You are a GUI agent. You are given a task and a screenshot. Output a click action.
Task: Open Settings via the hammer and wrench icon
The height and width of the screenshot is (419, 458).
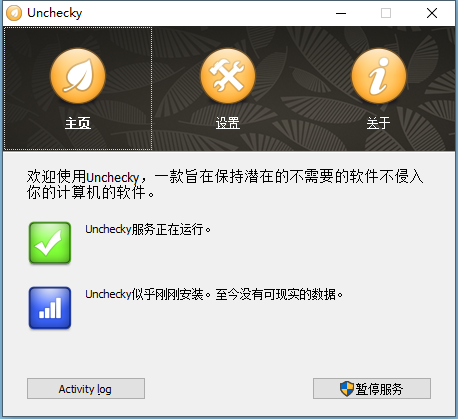[228, 76]
